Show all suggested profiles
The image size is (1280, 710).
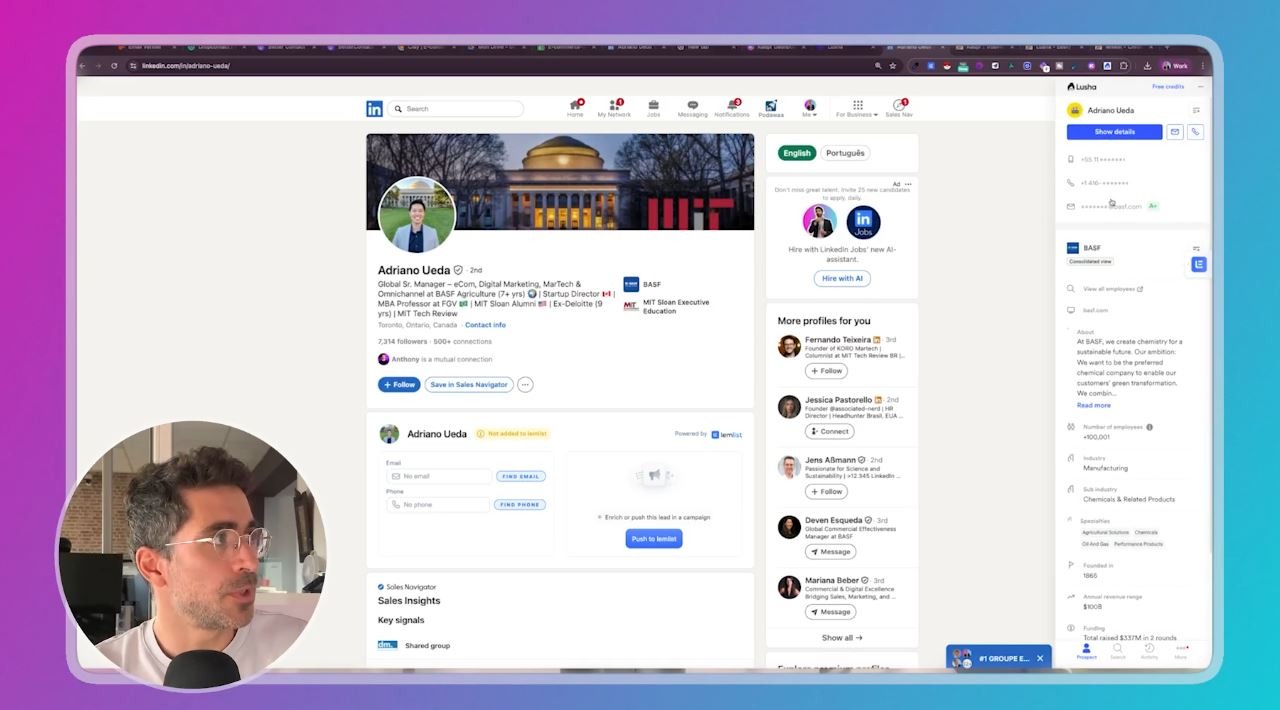tap(842, 637)
